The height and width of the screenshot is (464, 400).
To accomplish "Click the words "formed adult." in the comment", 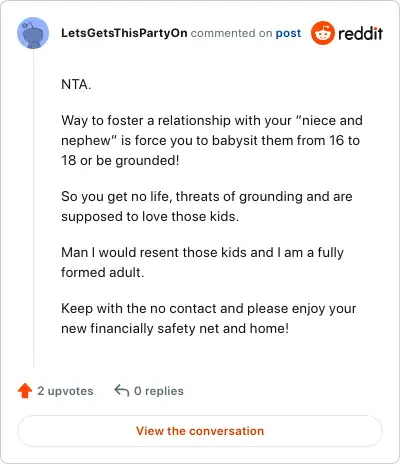I will point(103,272).
